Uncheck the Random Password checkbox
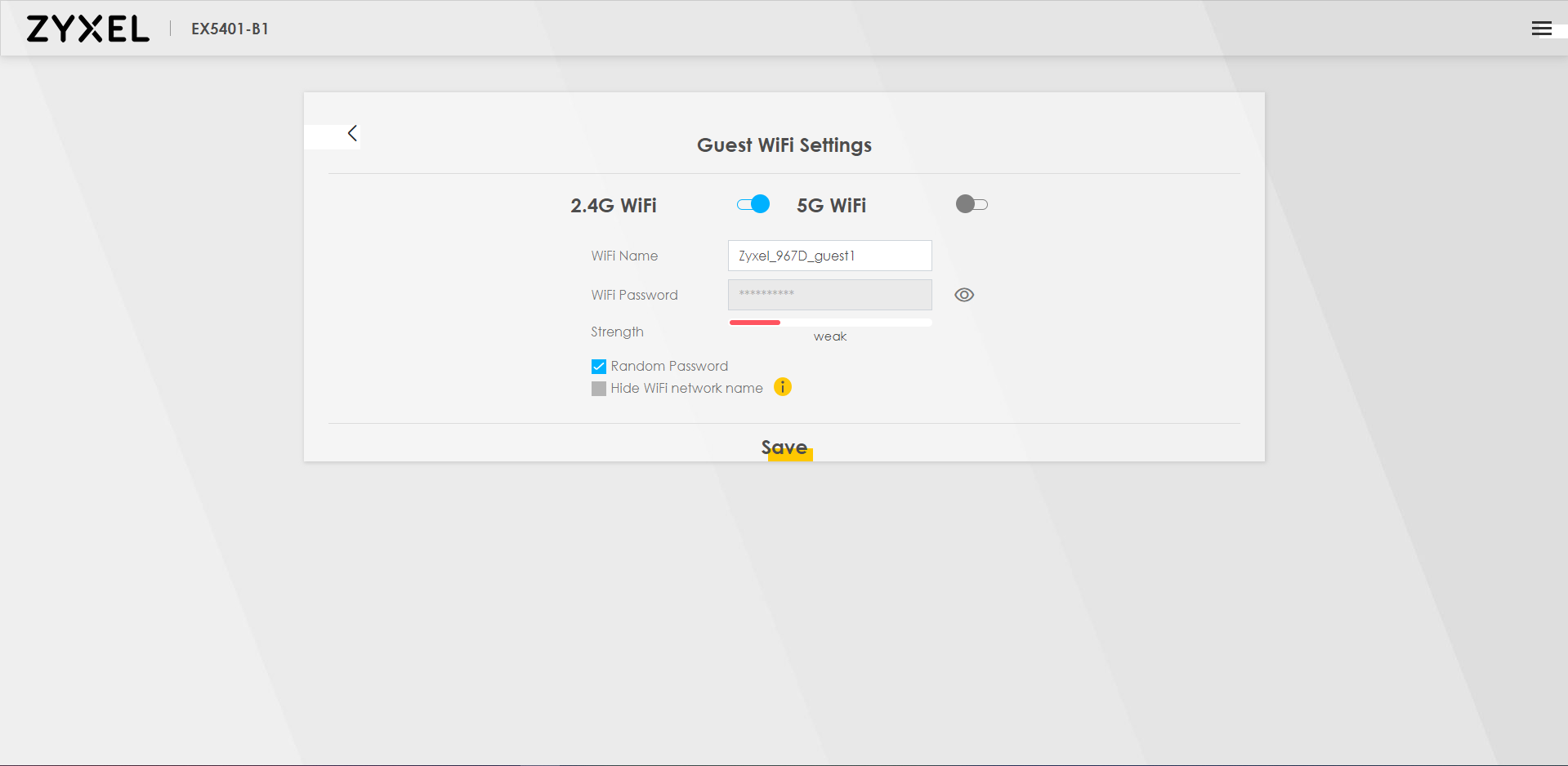This screenshot has width=1568, height=766. coord(599,367)
